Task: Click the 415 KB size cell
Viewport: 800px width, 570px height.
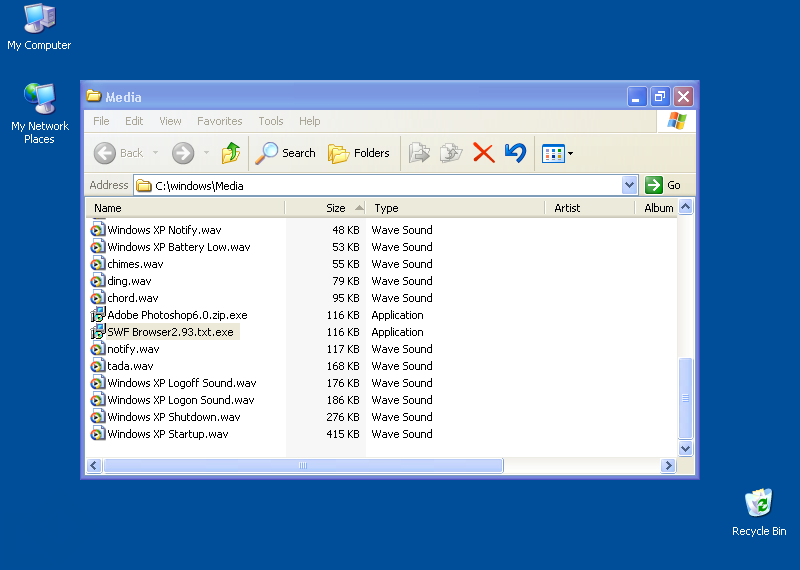Action: pyautogui.click(x=343, y=434)
